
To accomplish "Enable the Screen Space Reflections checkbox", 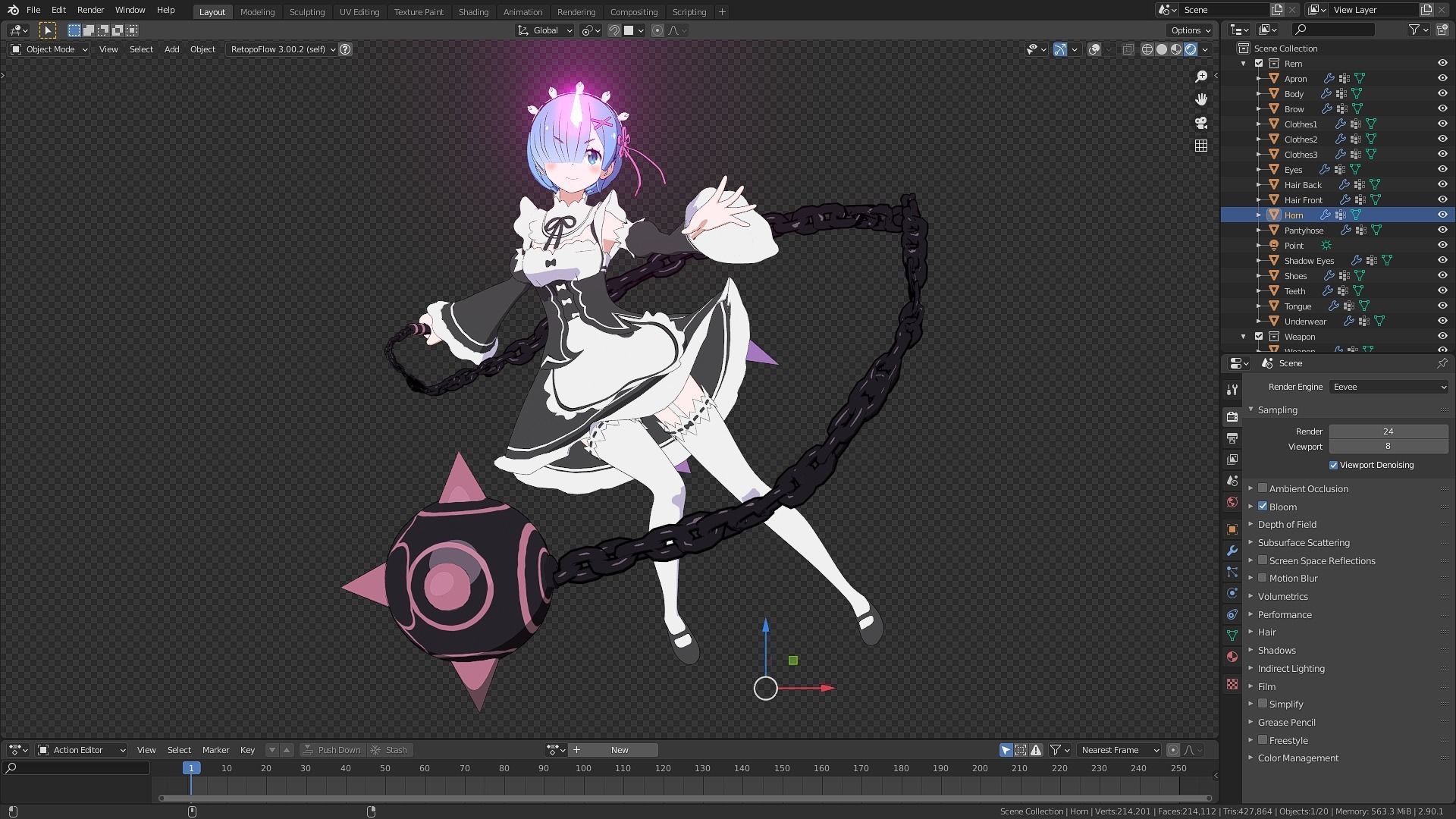I will (1263, 560).
